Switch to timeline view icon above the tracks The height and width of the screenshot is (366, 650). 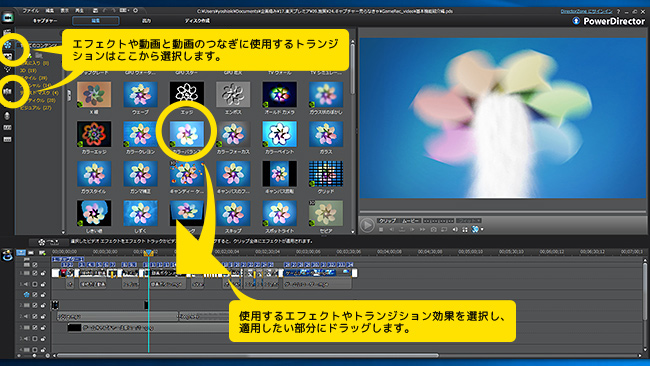[21, 252]
